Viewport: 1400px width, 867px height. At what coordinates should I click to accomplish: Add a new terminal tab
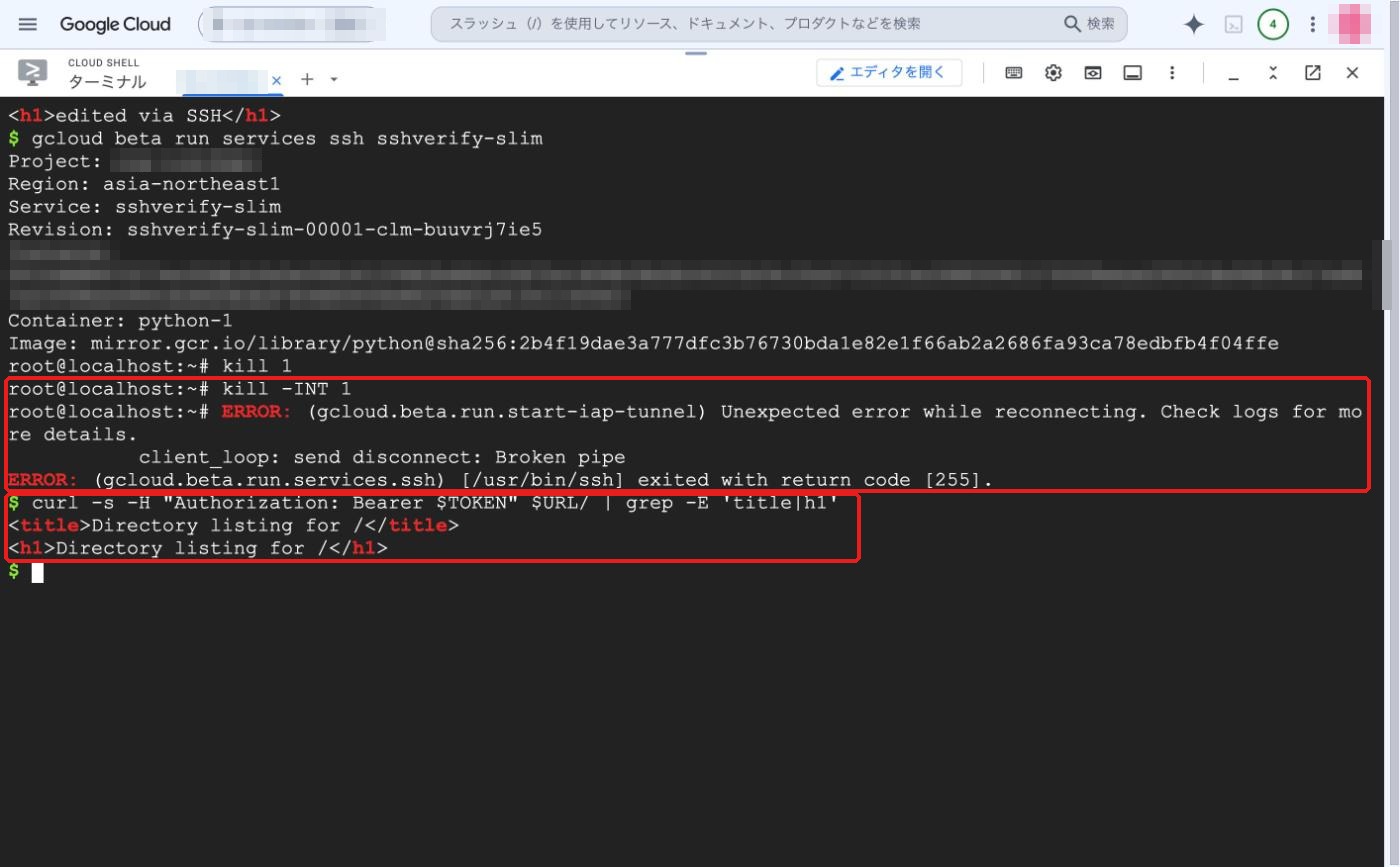click(x=308, y=79)
